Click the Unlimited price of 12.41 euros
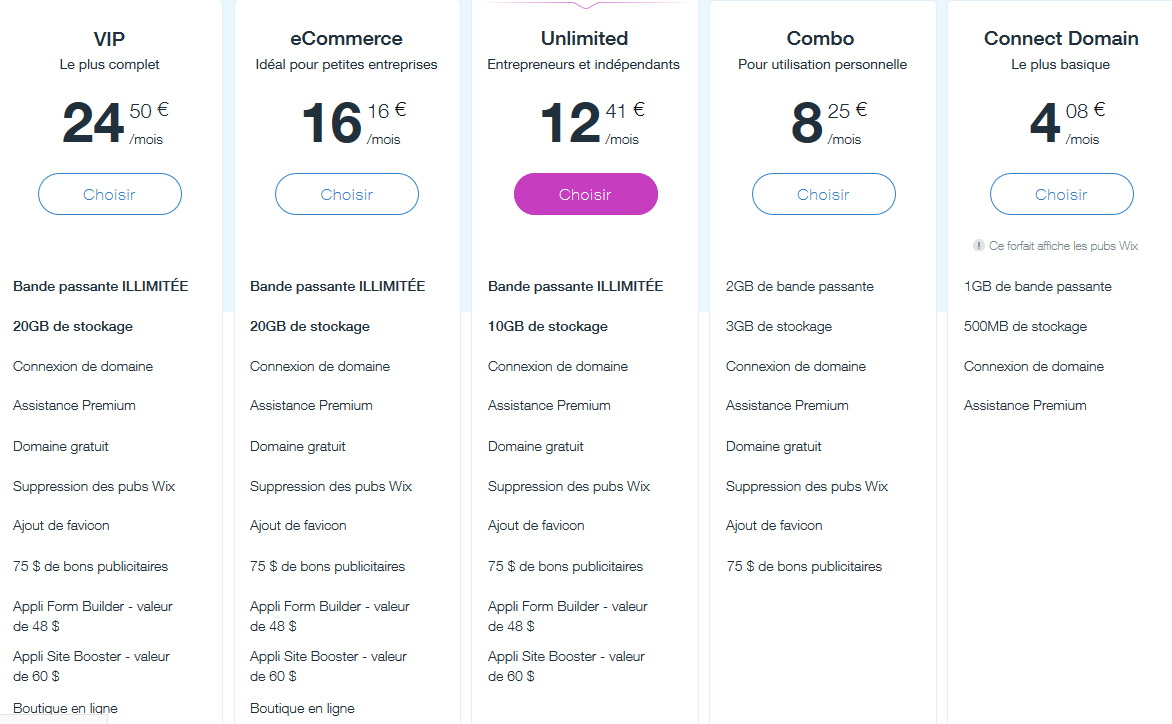 pyautogui.click(x=592, y=123)
